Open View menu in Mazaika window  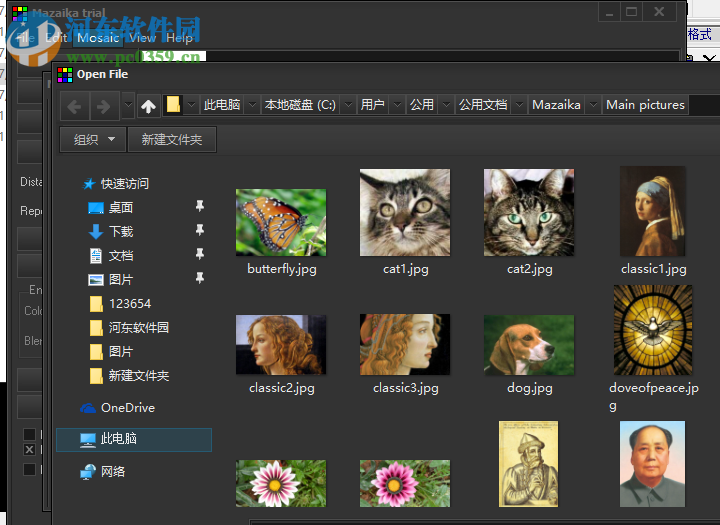point(143,38)
